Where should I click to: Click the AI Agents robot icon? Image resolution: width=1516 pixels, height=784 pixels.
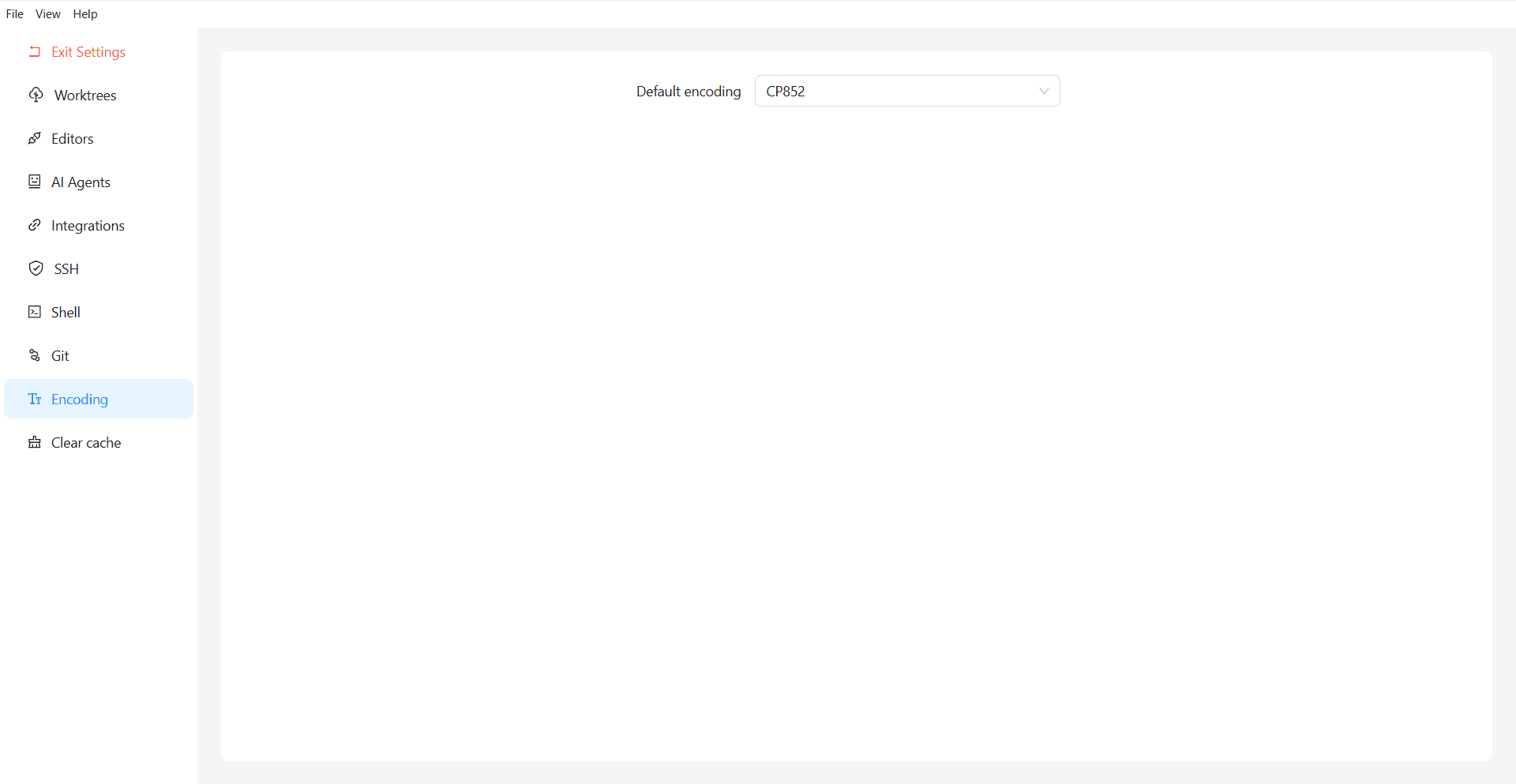35,182
